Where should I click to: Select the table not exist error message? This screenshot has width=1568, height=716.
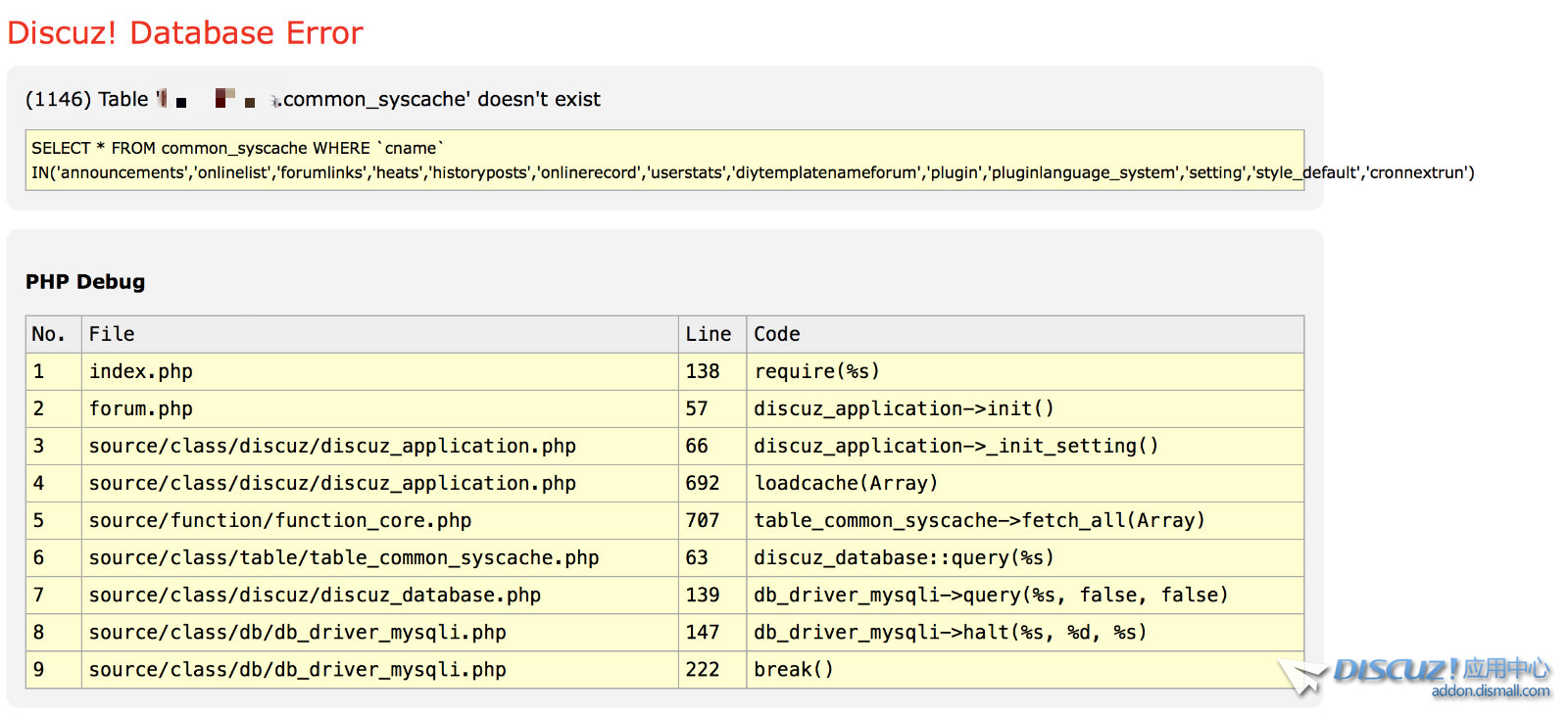pos(313,99)
